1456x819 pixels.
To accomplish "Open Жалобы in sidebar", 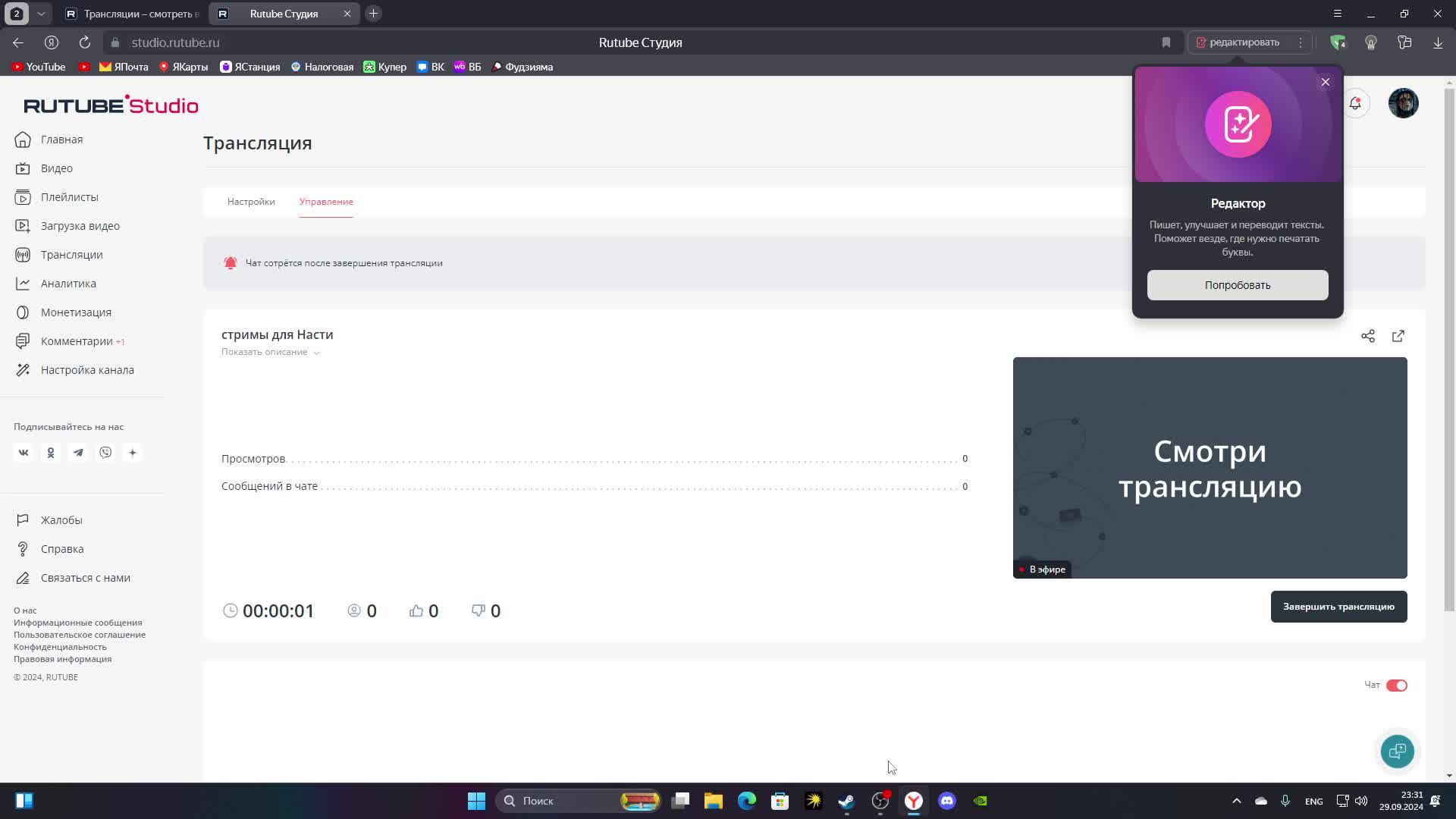I will (49, 520).
